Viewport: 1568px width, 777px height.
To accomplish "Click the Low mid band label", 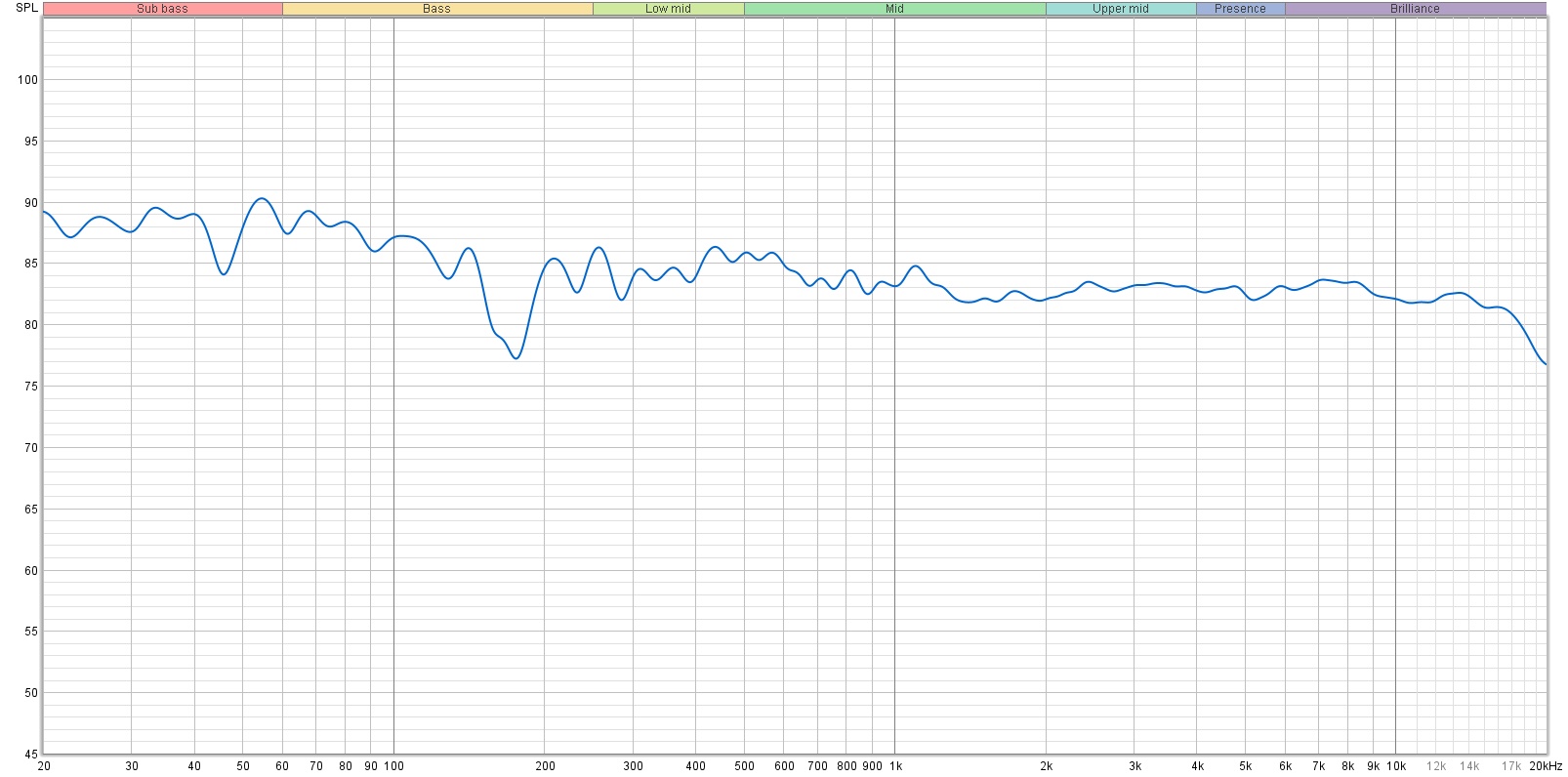I will 668,9.
